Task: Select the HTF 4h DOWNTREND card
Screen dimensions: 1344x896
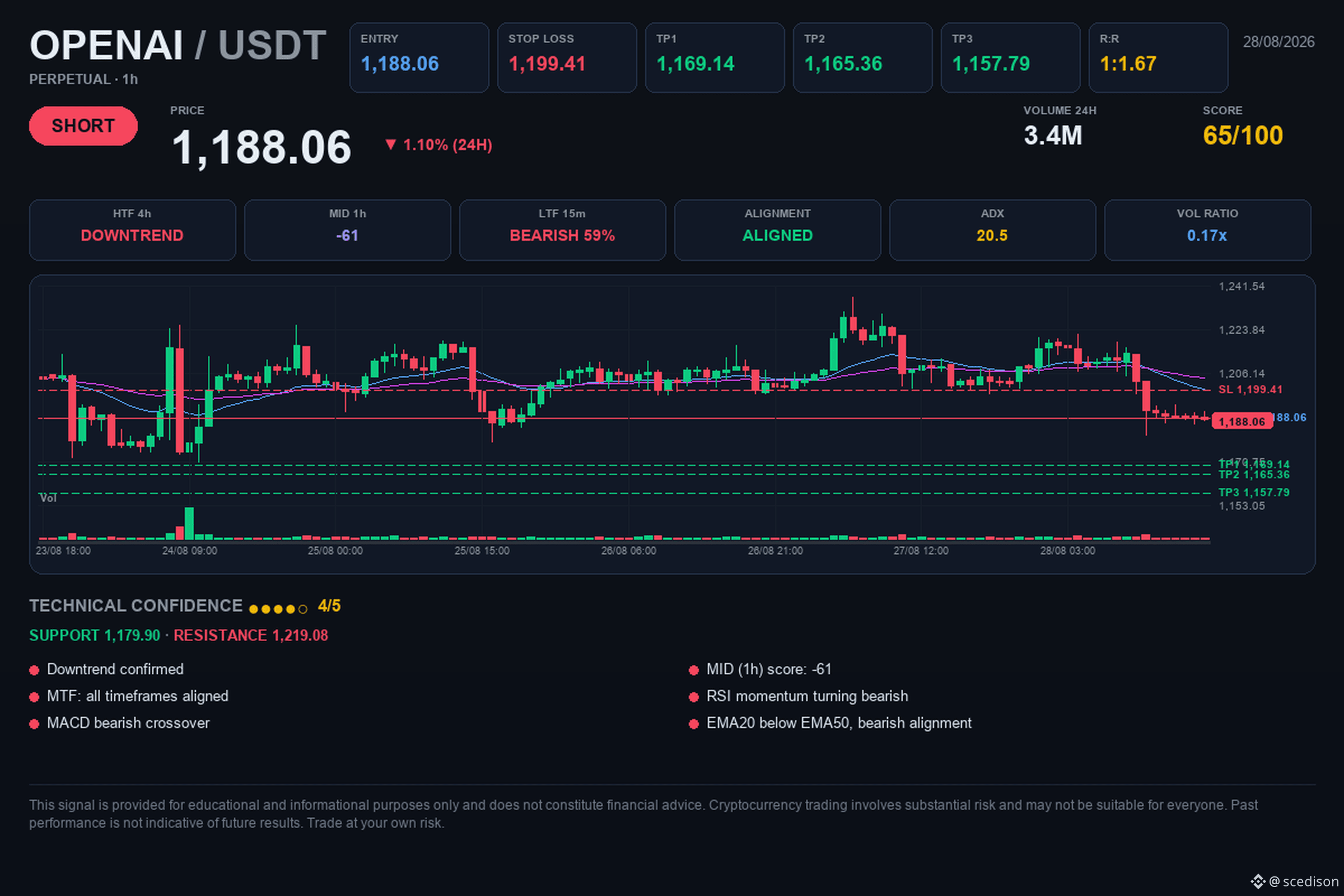Action: [133, 230]
